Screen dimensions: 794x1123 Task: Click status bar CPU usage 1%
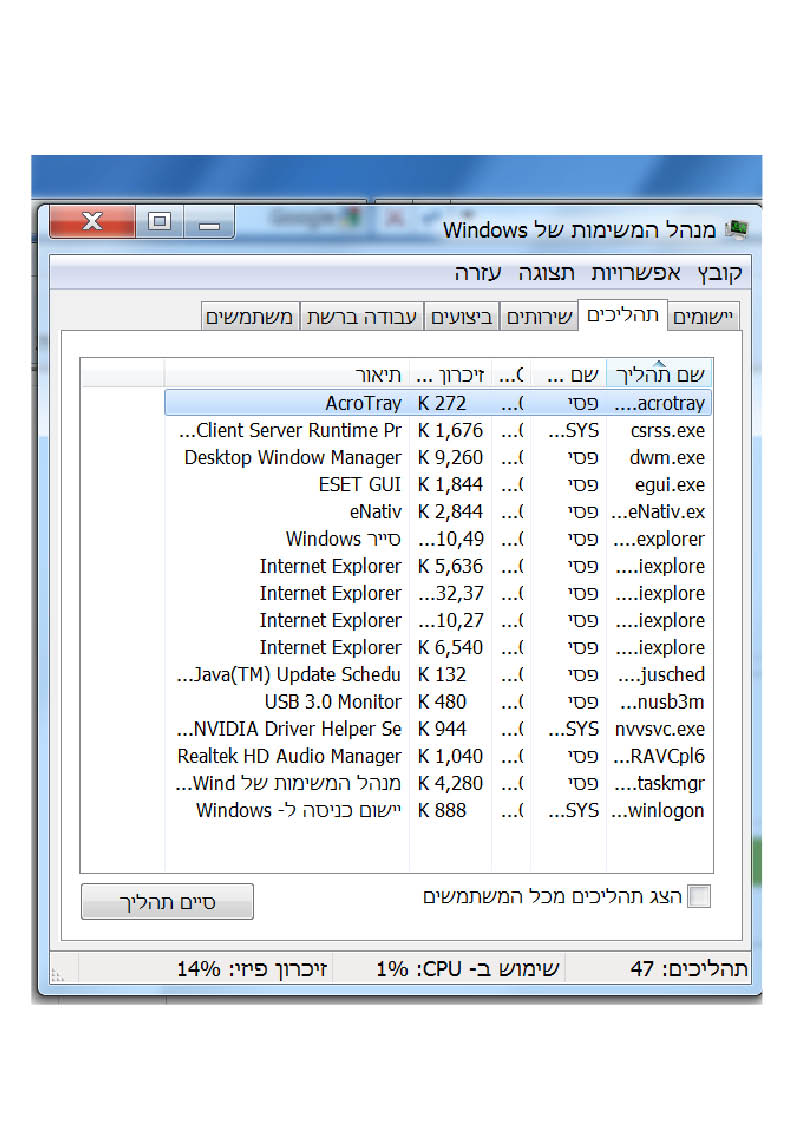coord(468,969)
